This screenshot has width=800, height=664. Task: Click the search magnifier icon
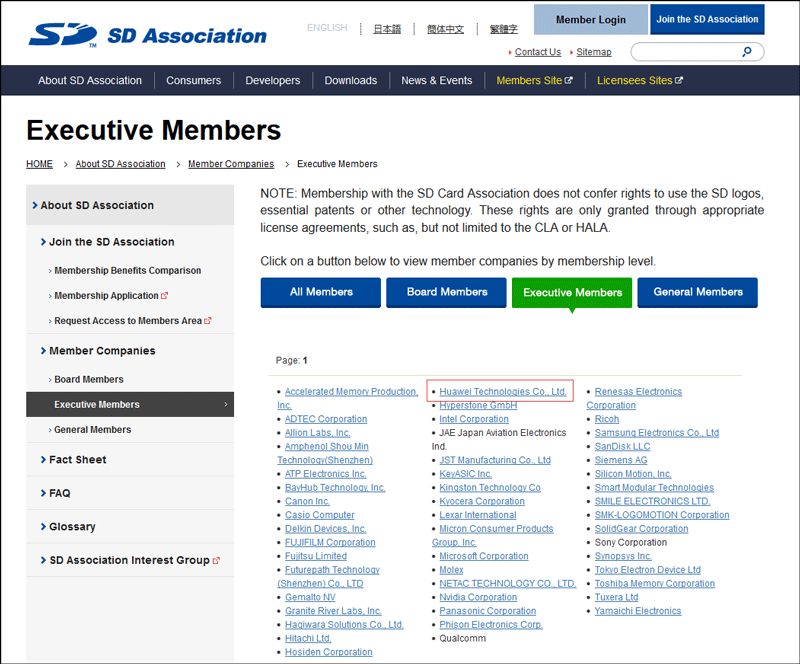(747, 52)
